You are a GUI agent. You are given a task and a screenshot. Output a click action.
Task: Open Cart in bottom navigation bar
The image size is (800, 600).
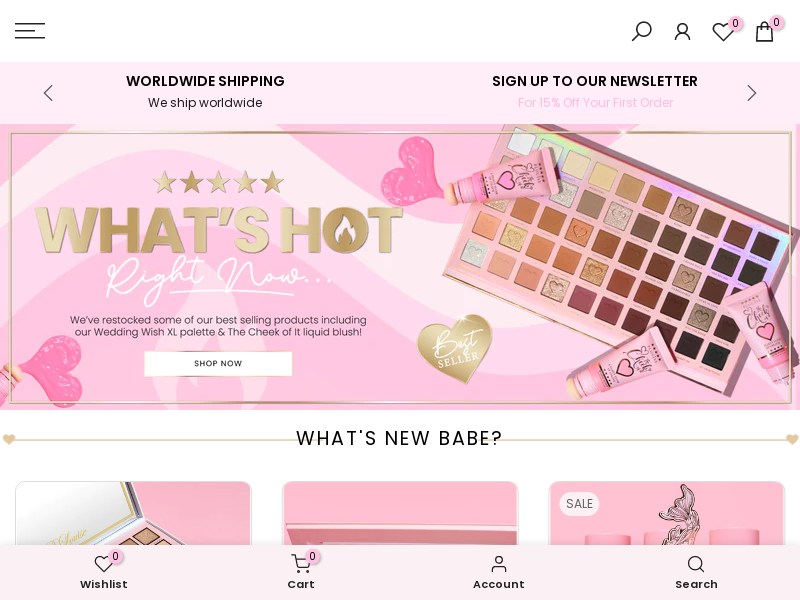coord(301,571)
